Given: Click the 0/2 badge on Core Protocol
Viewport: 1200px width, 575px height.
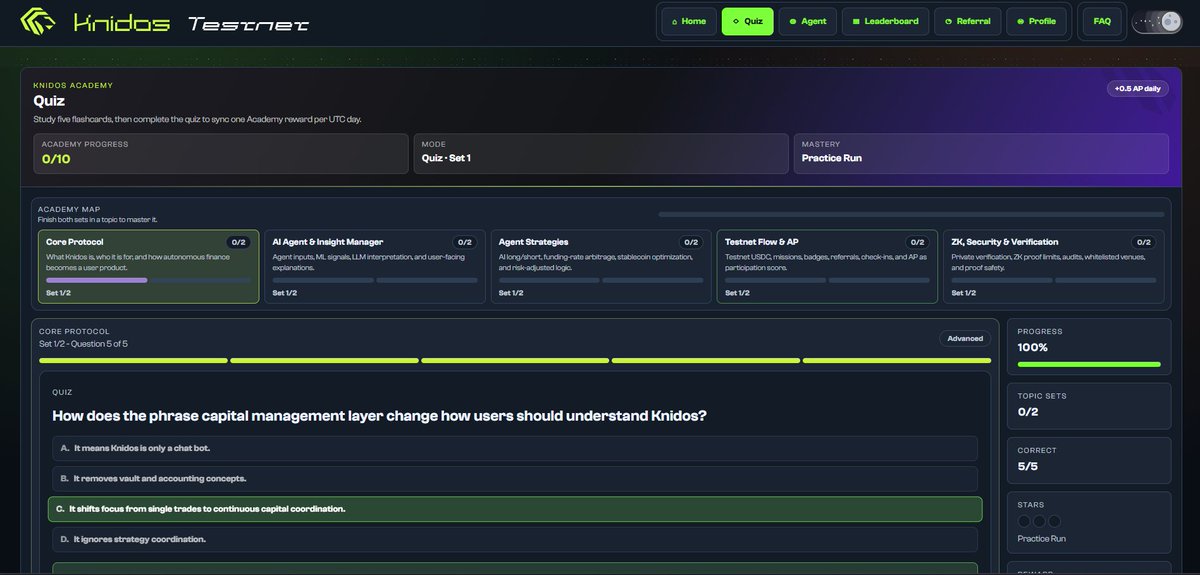Looking at the screenshot, I should 238,242.
